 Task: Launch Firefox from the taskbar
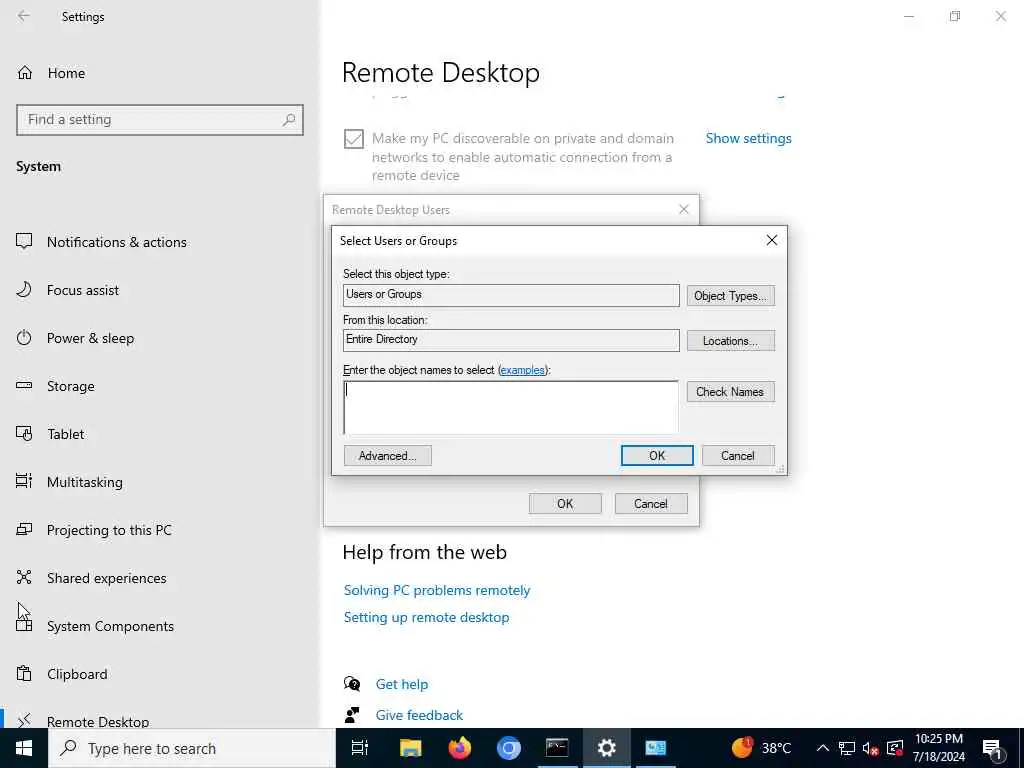point(460,748)
